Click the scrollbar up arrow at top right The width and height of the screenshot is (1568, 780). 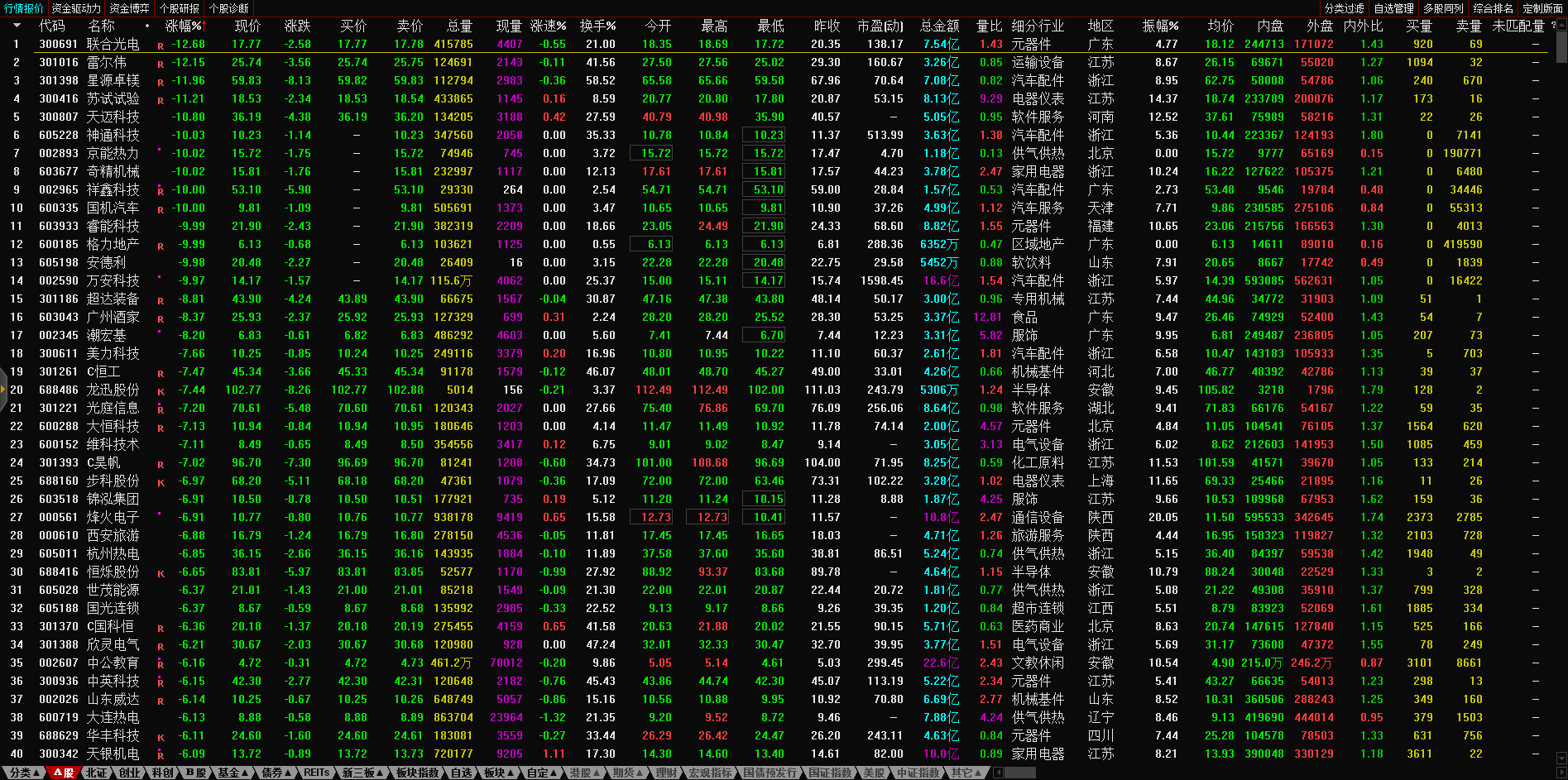tap(1561, 25)
